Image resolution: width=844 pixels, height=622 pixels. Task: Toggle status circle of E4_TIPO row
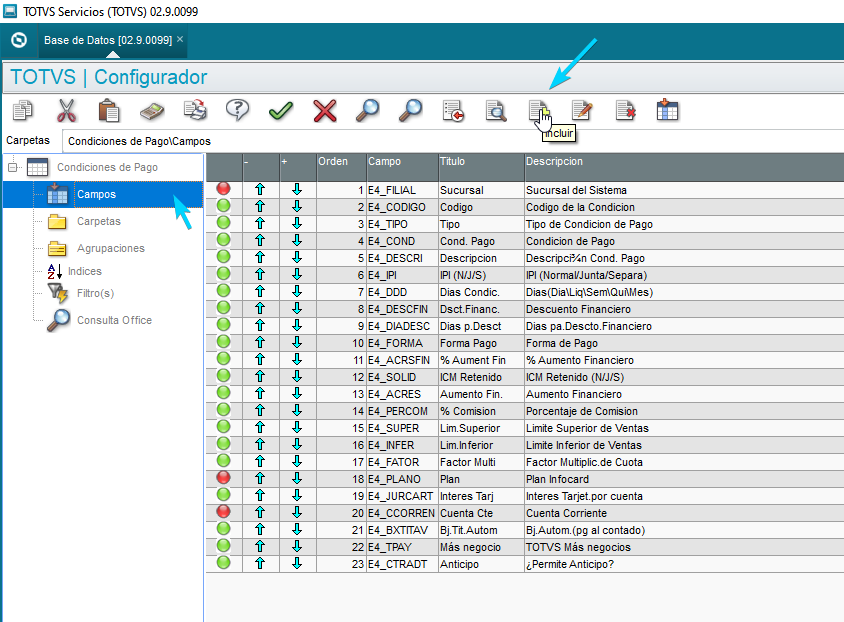click(223, 223)
